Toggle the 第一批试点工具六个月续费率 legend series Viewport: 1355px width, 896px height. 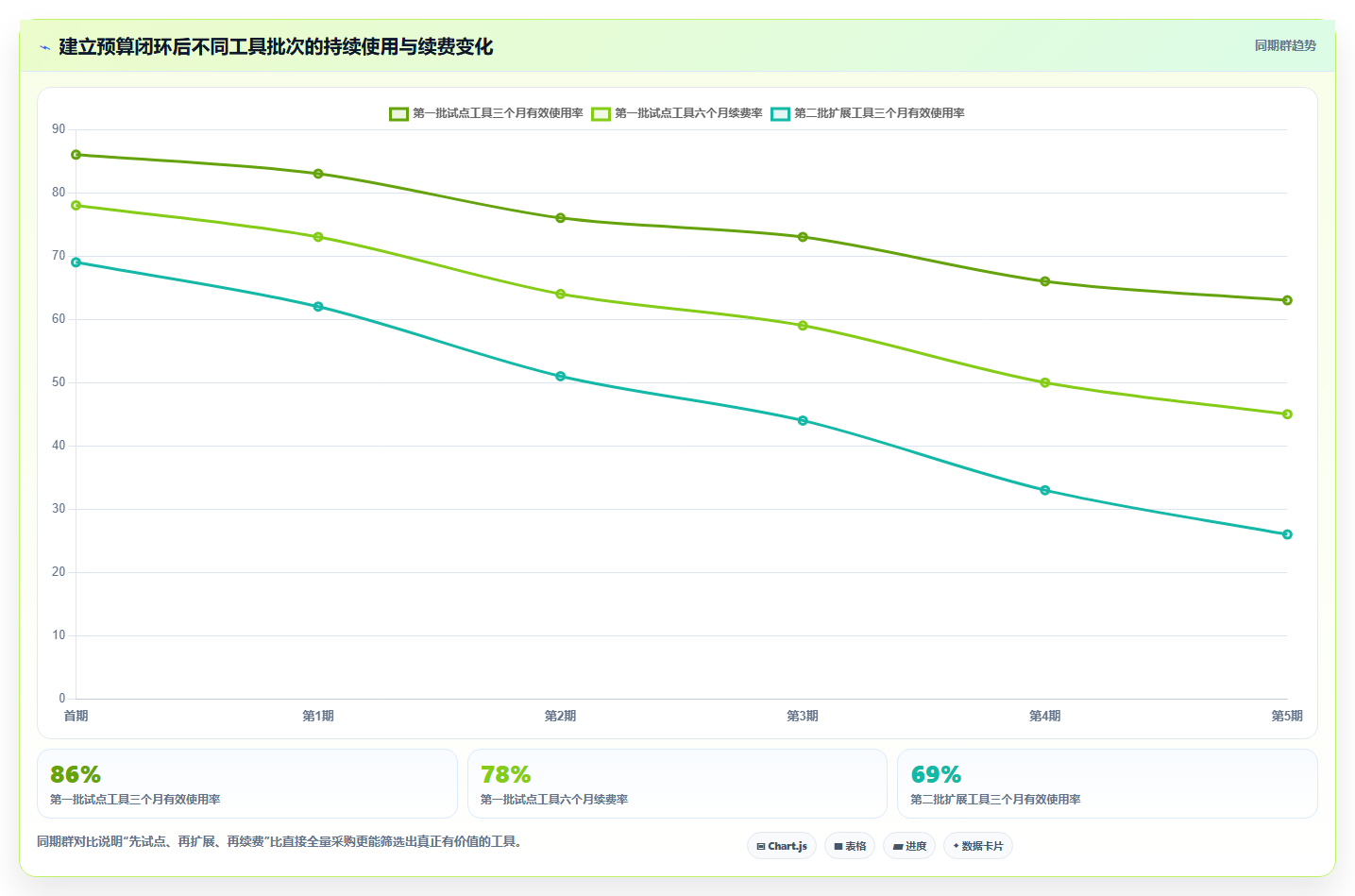pos(677,113)
